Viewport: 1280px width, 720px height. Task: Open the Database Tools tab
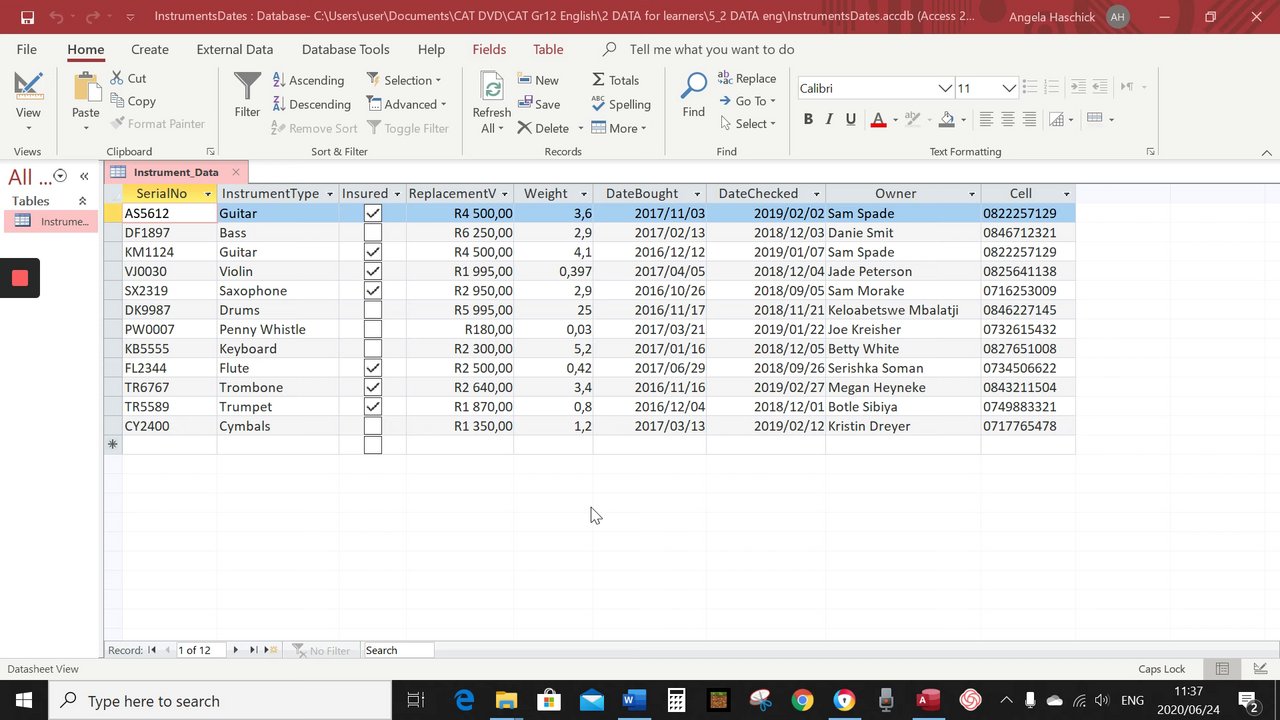(x=346, y=49)
